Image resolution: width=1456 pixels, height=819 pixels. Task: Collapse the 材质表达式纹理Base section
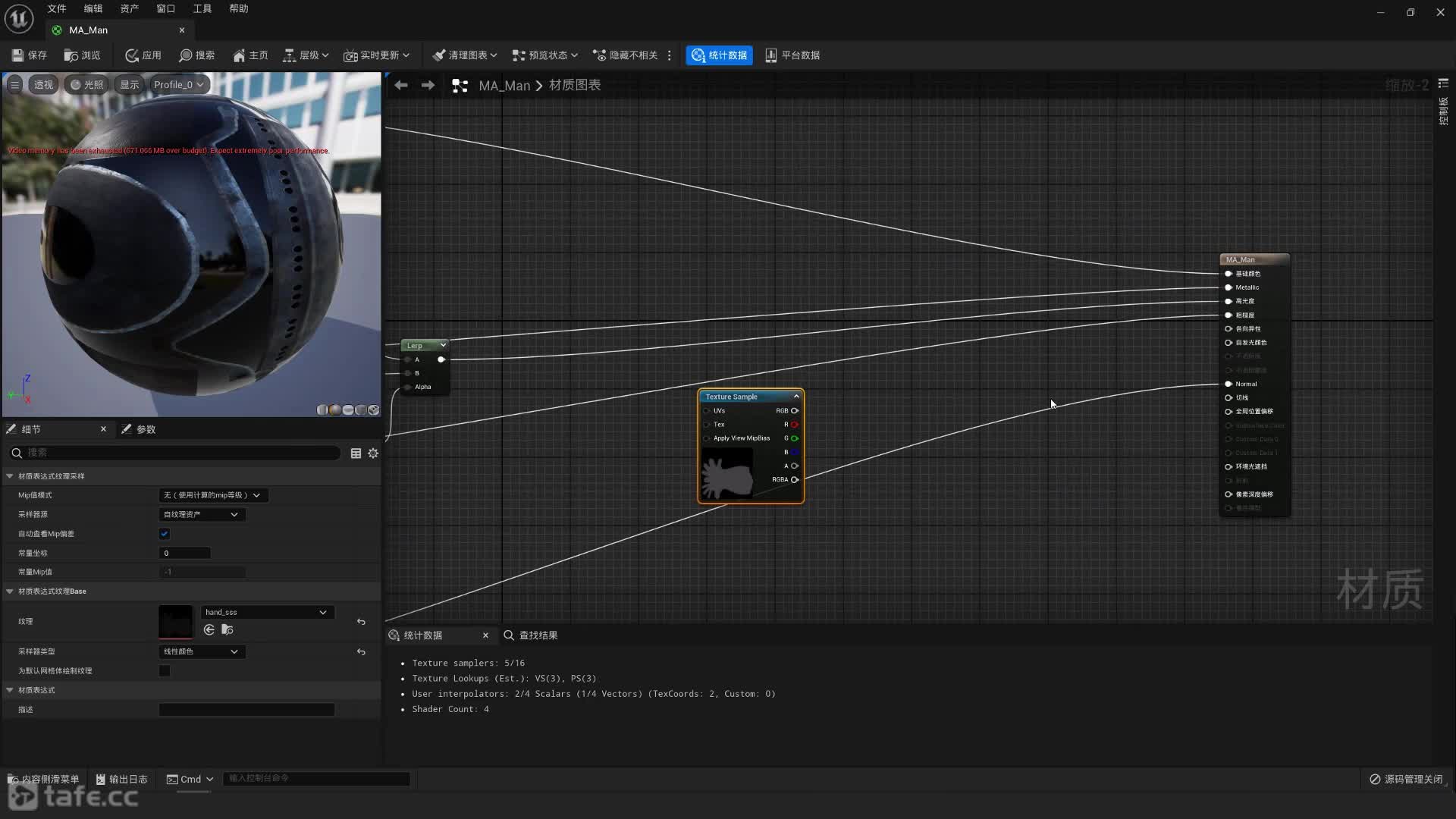(x=10, y=591)
